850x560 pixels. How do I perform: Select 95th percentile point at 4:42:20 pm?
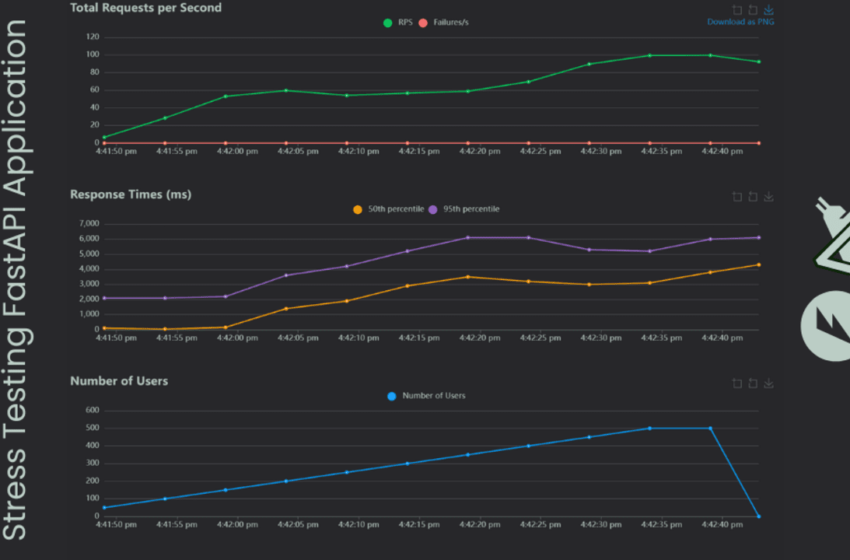tap(468, 237)
